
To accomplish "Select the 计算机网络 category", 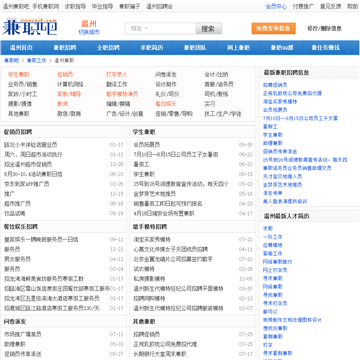I will point(70,84).
